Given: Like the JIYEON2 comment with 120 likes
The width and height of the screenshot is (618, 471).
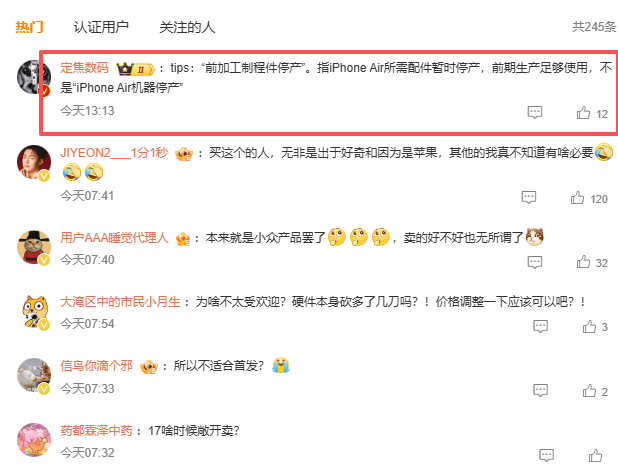Looking at the screenshot, I should pyautogui.click(x=577, y=197).
